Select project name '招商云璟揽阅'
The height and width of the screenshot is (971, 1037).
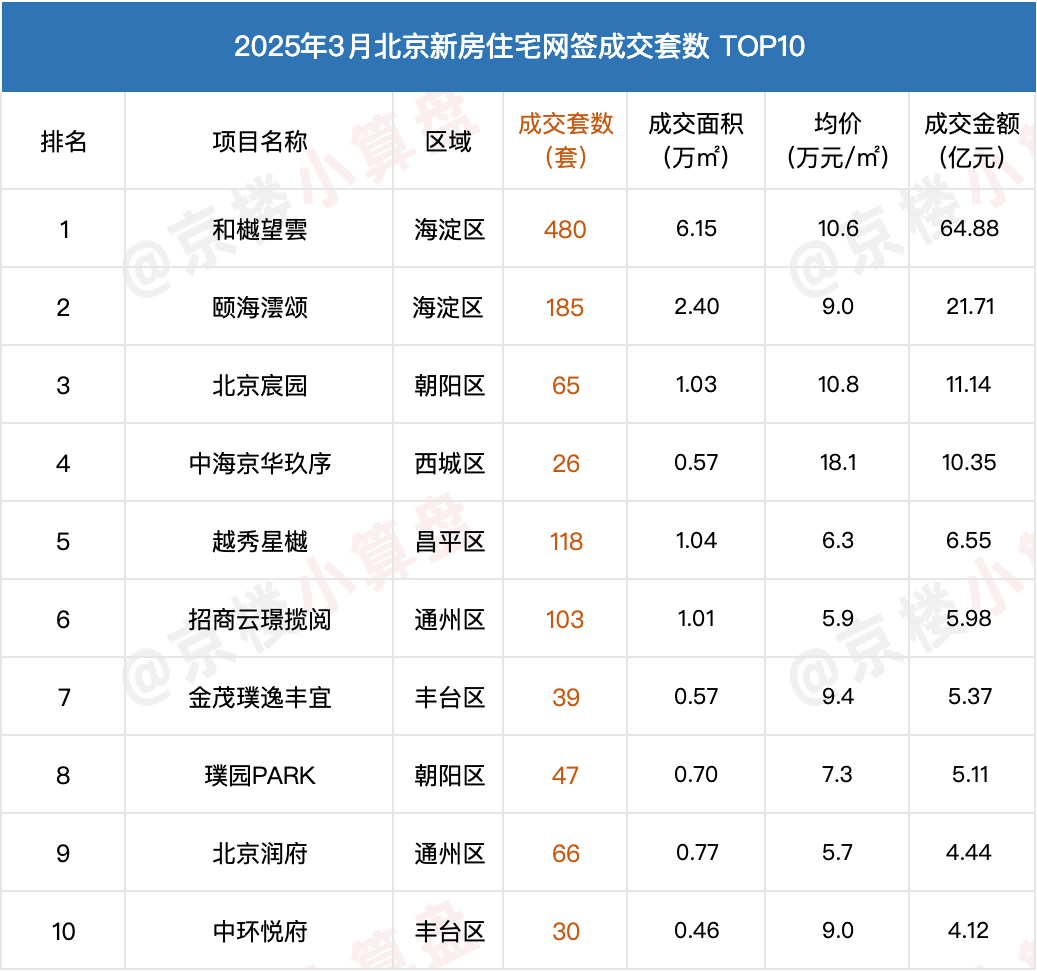(x=260, y=620)
